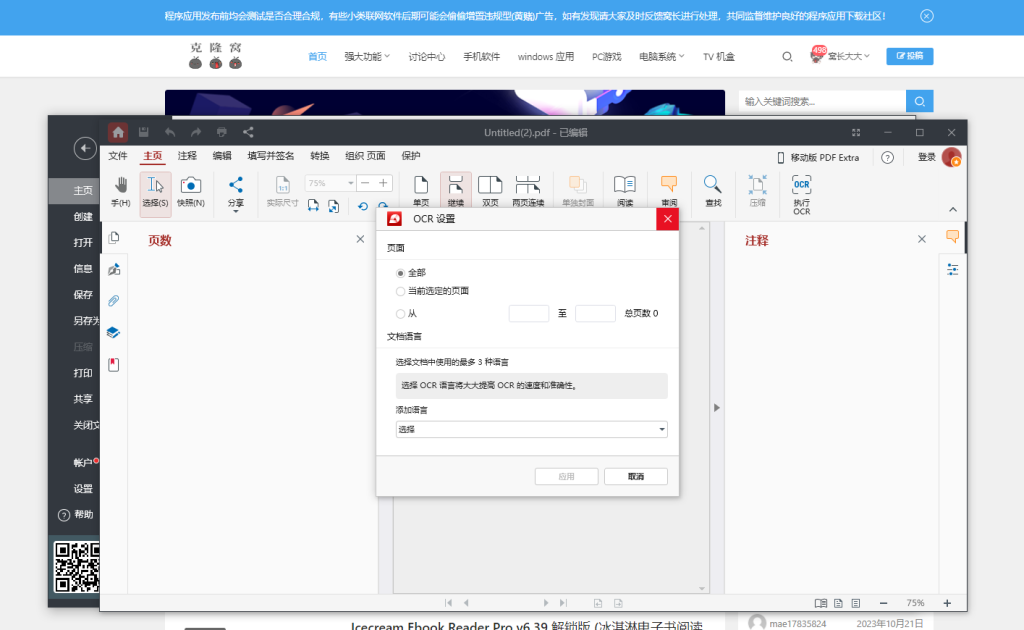1024x630 pixels.
Task: Click the Perform OCR (执行OCR) button
Action: tap(801, 195)
